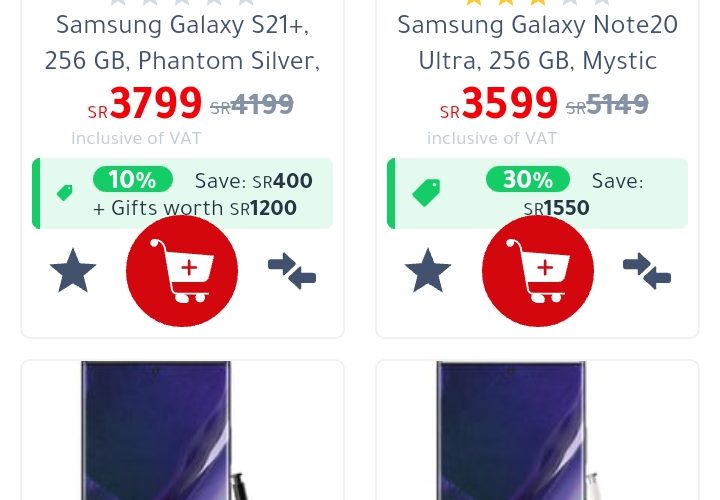Click the 30% discount badge
Image resolution: width=720 pixels, height=500 pixels.
tap(528, 179)
